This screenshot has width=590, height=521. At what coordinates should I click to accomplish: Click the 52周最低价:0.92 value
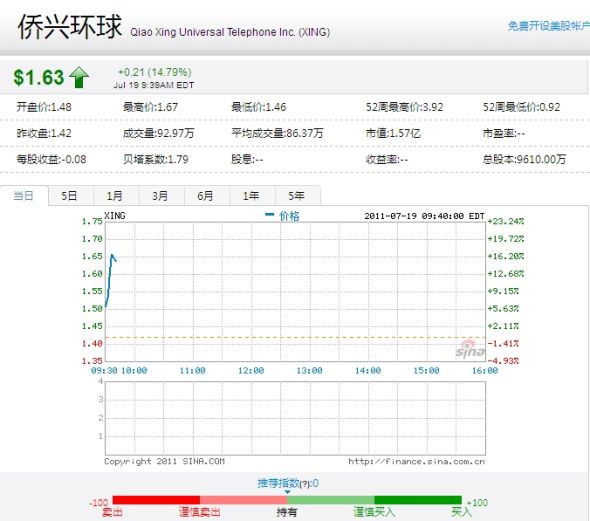point(522,107)
